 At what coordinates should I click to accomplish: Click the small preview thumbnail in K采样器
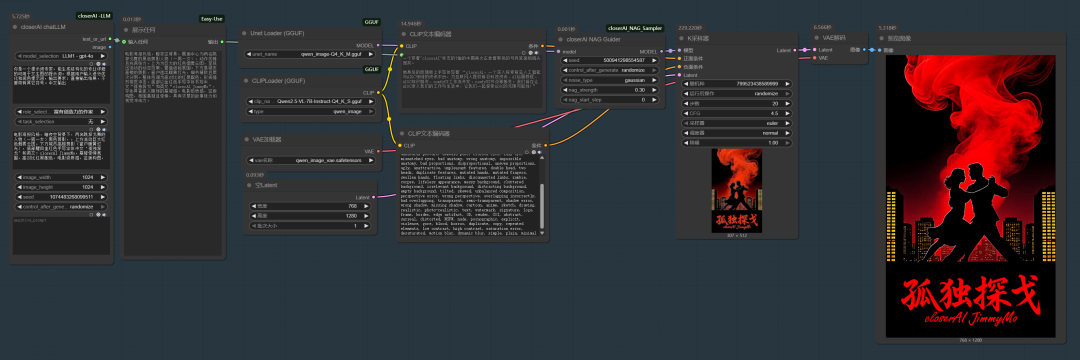coord(736,191)
